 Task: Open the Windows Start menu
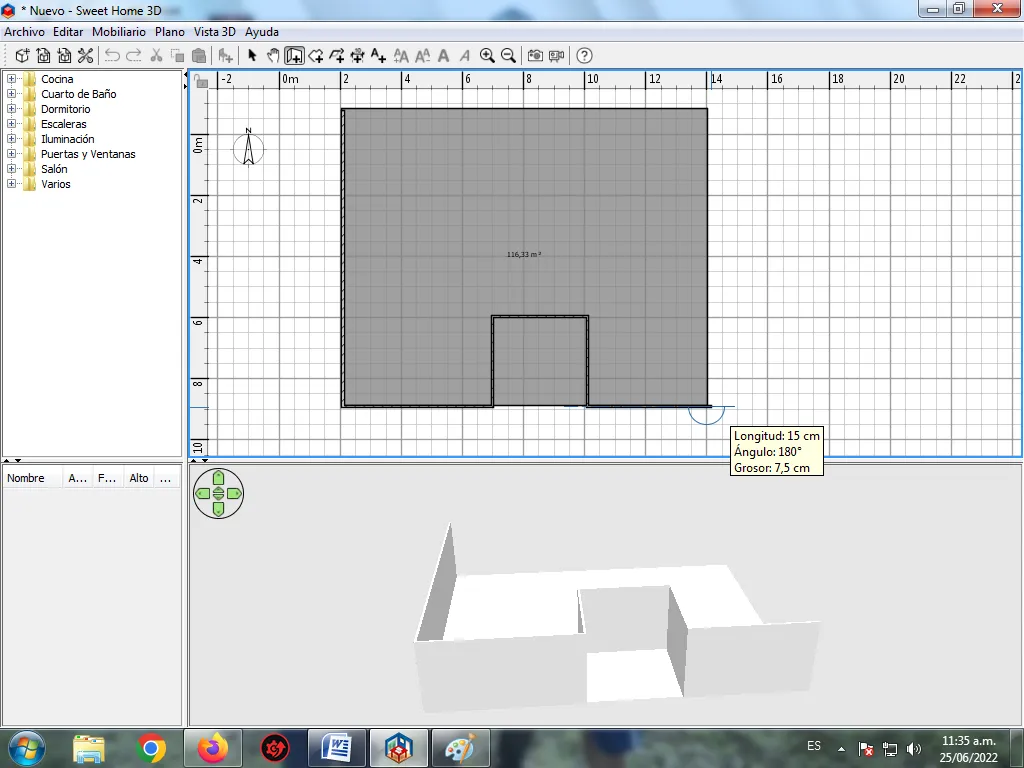pyautogui.click(x=27, y=748)
